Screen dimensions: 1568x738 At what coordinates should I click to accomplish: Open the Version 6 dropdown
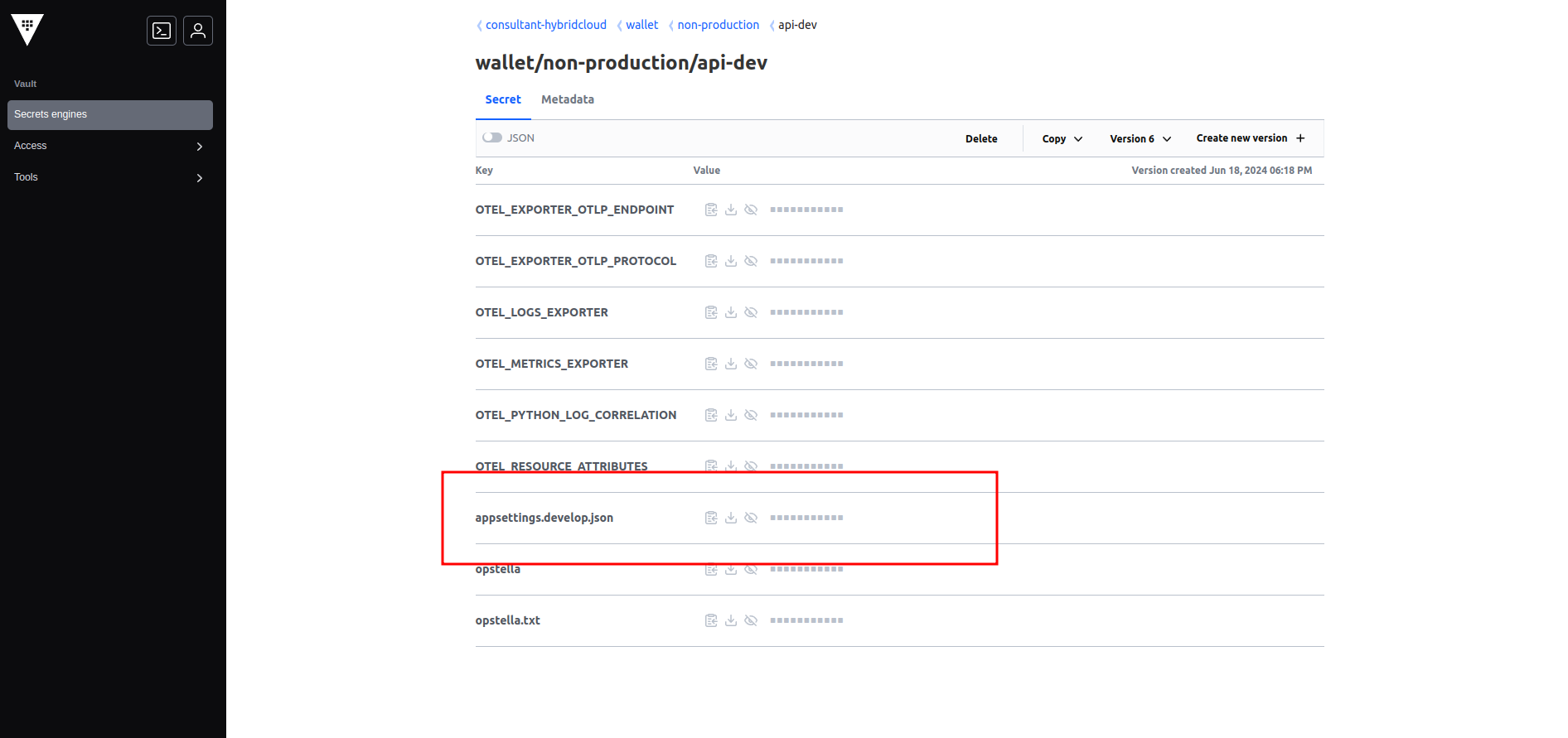1140,138
